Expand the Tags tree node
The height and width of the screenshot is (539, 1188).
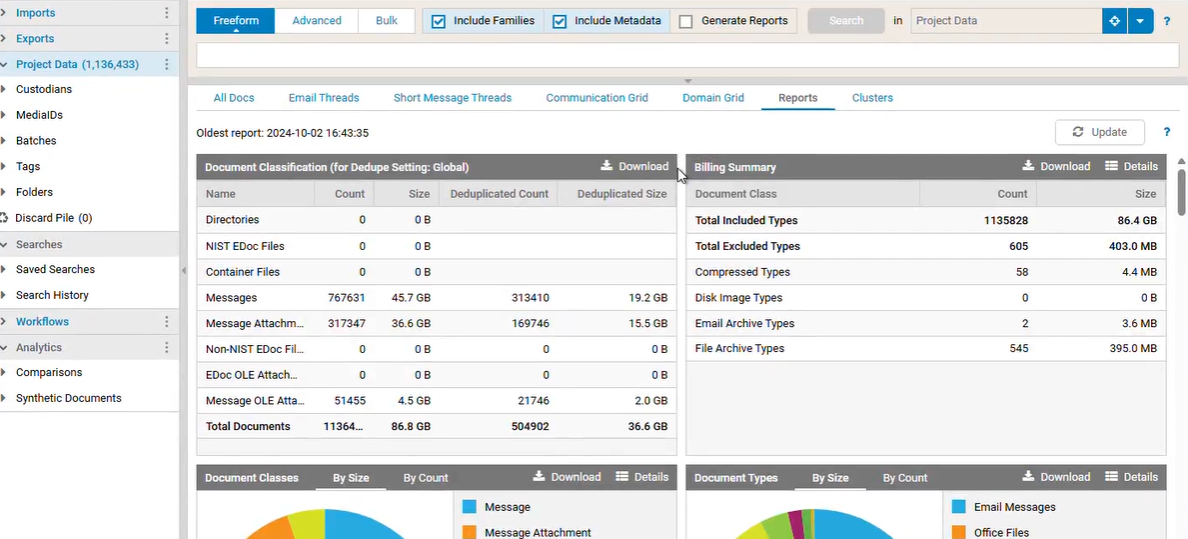(4, 167)
